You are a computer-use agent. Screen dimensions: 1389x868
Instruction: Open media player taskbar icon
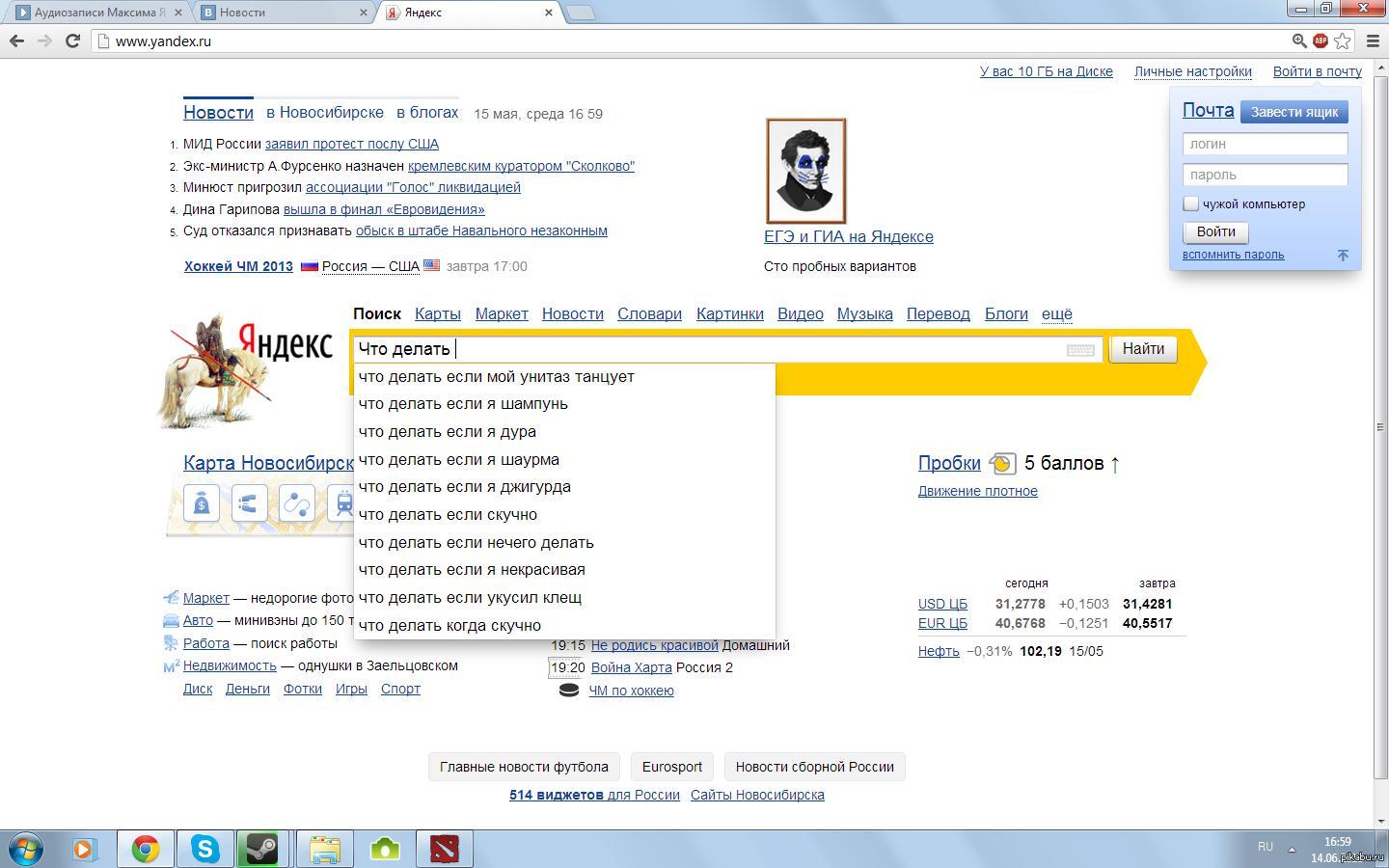pos(84,849)
